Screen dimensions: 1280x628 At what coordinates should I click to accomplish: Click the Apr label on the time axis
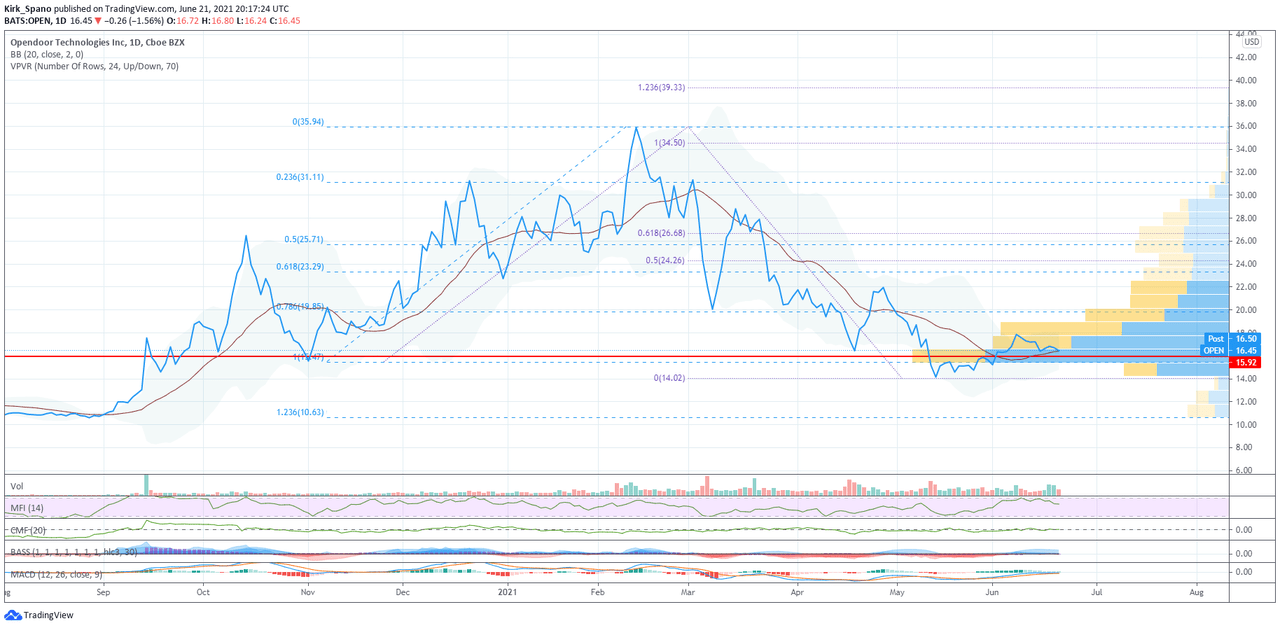coord(797,593)
